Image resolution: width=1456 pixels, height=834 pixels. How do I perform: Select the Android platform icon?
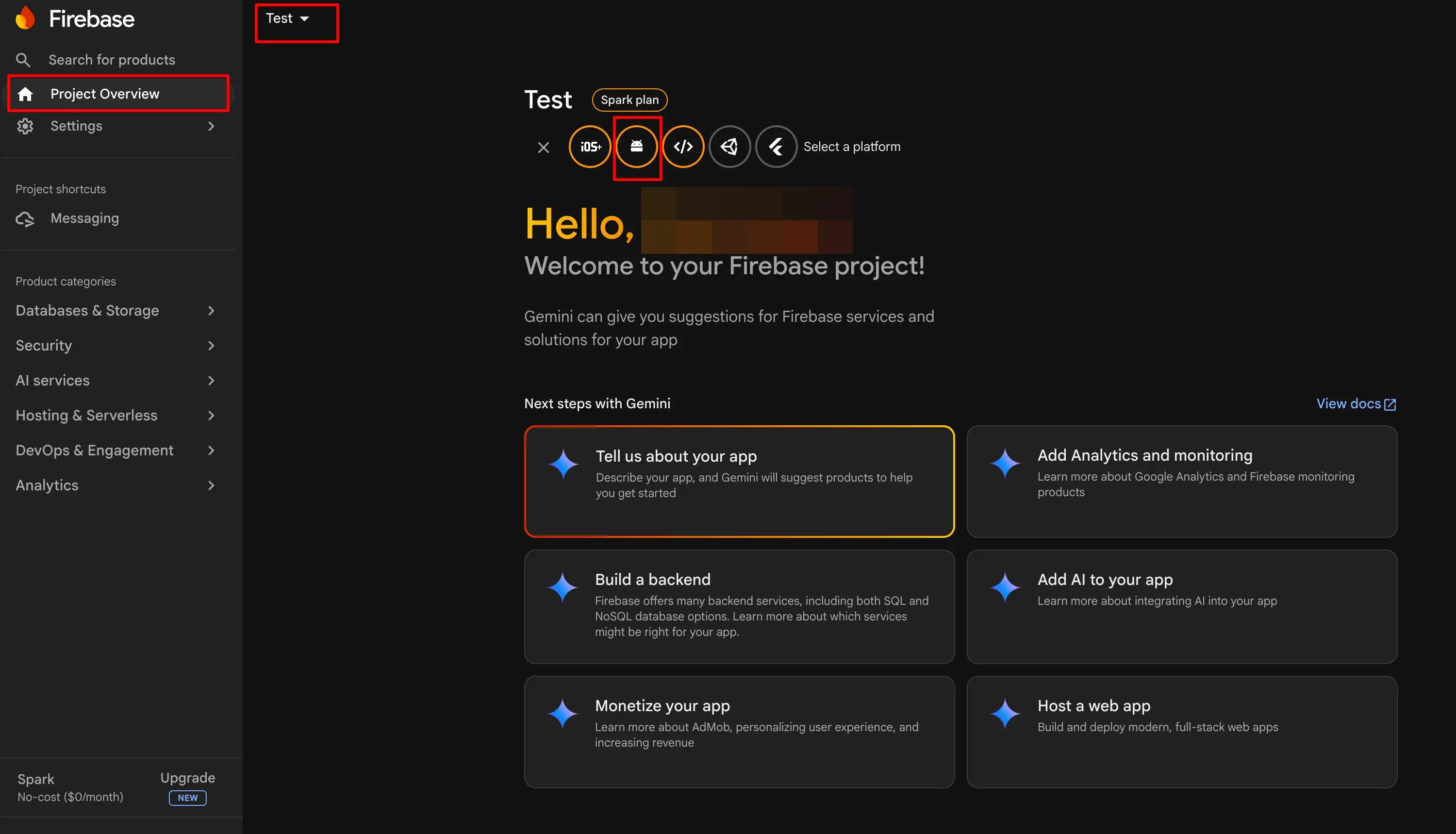637,147
